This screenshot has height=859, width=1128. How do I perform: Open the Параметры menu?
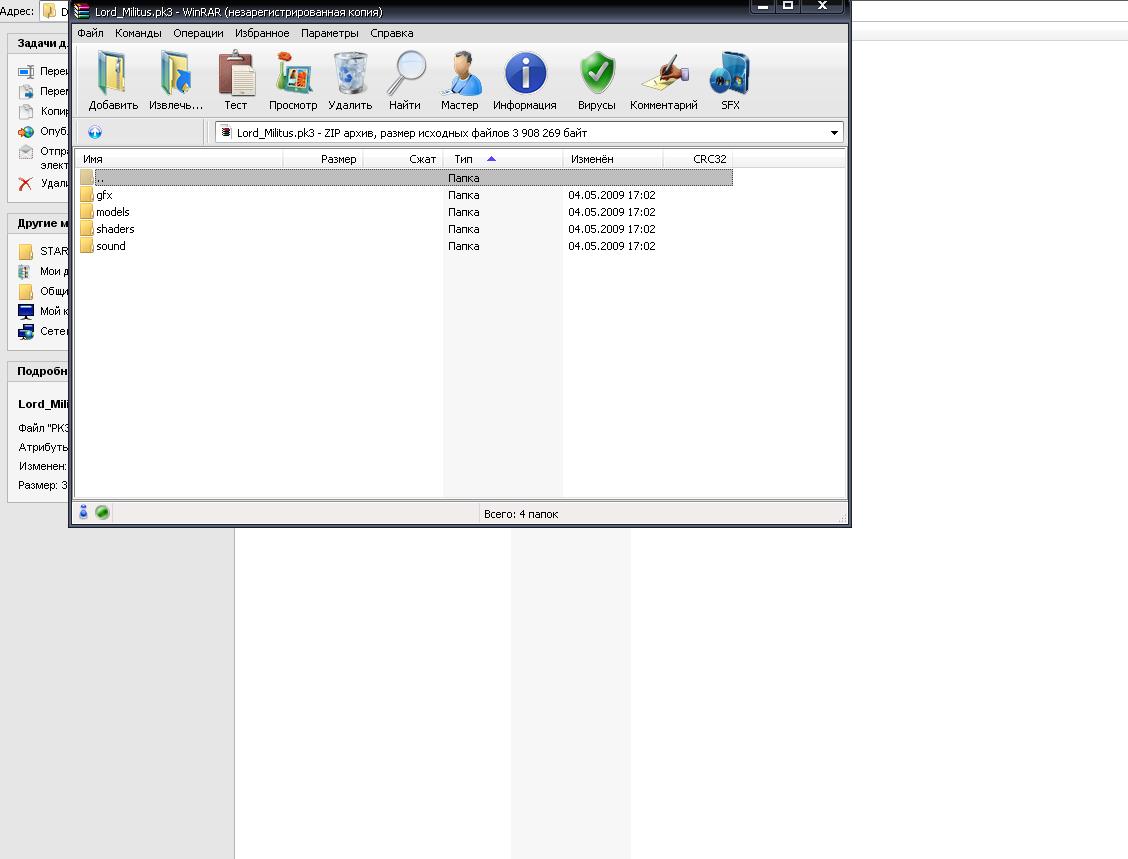point(329,33)
